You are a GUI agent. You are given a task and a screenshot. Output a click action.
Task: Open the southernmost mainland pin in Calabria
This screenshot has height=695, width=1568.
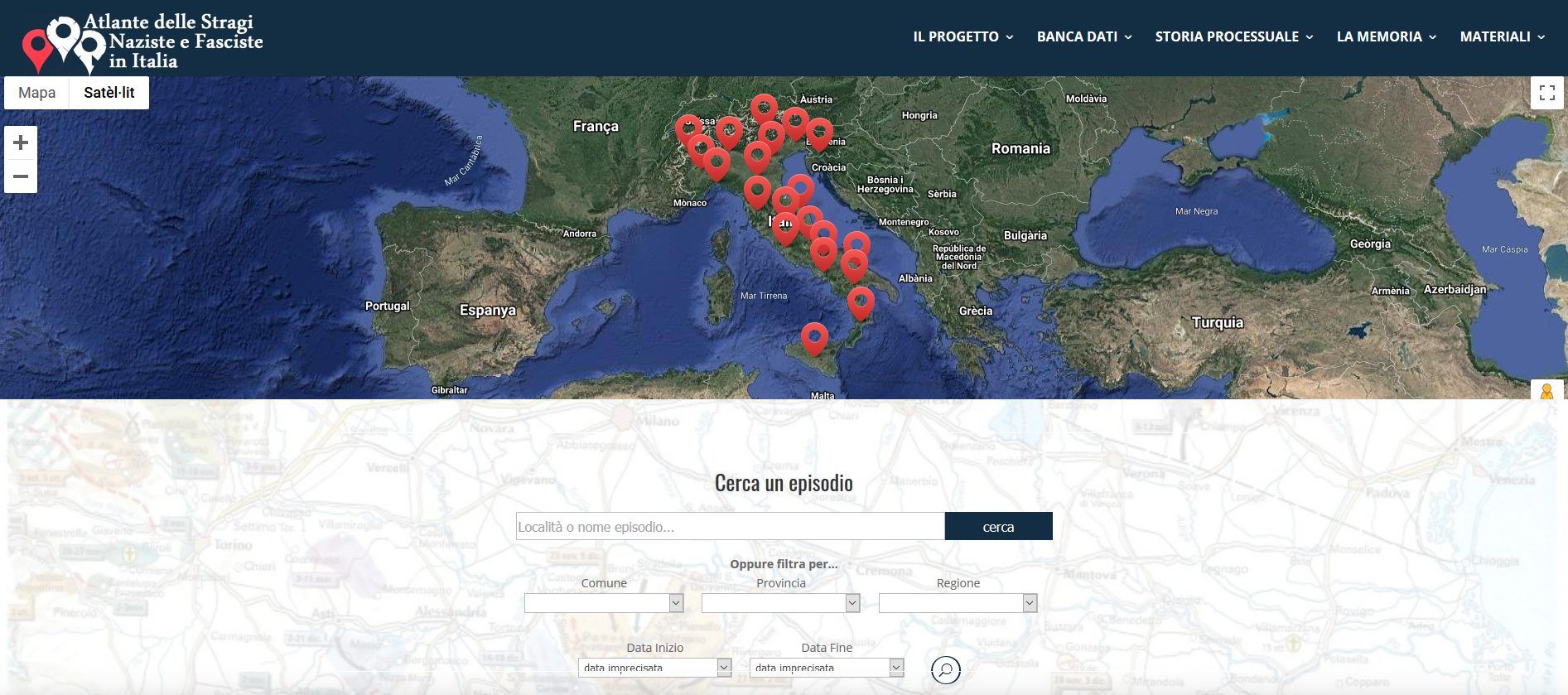point(861,304)
